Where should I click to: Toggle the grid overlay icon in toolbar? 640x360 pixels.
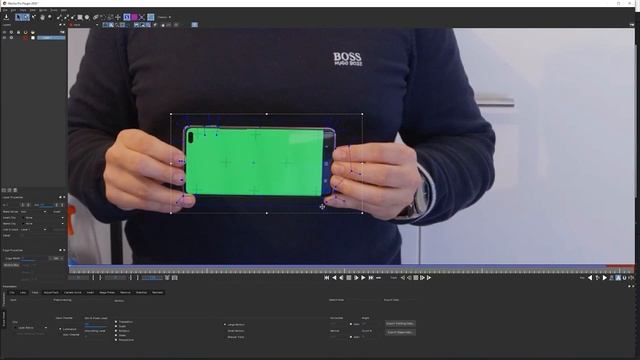(x=151, y=17)
